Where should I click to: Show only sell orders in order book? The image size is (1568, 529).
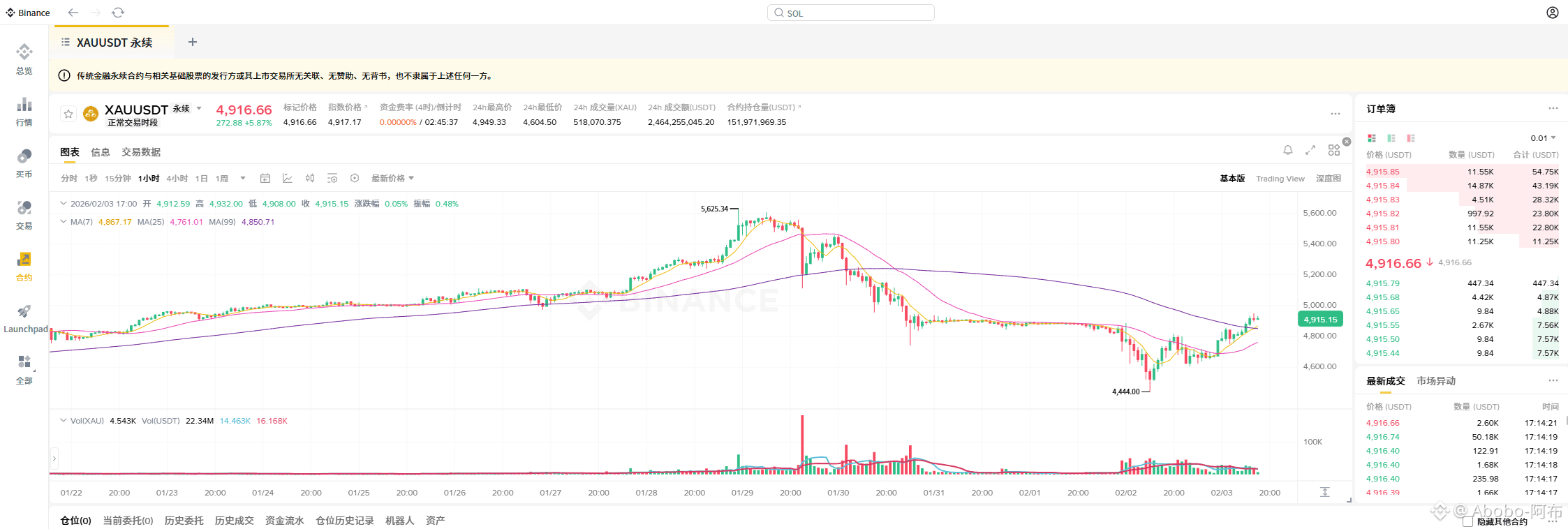point(1411,138)
